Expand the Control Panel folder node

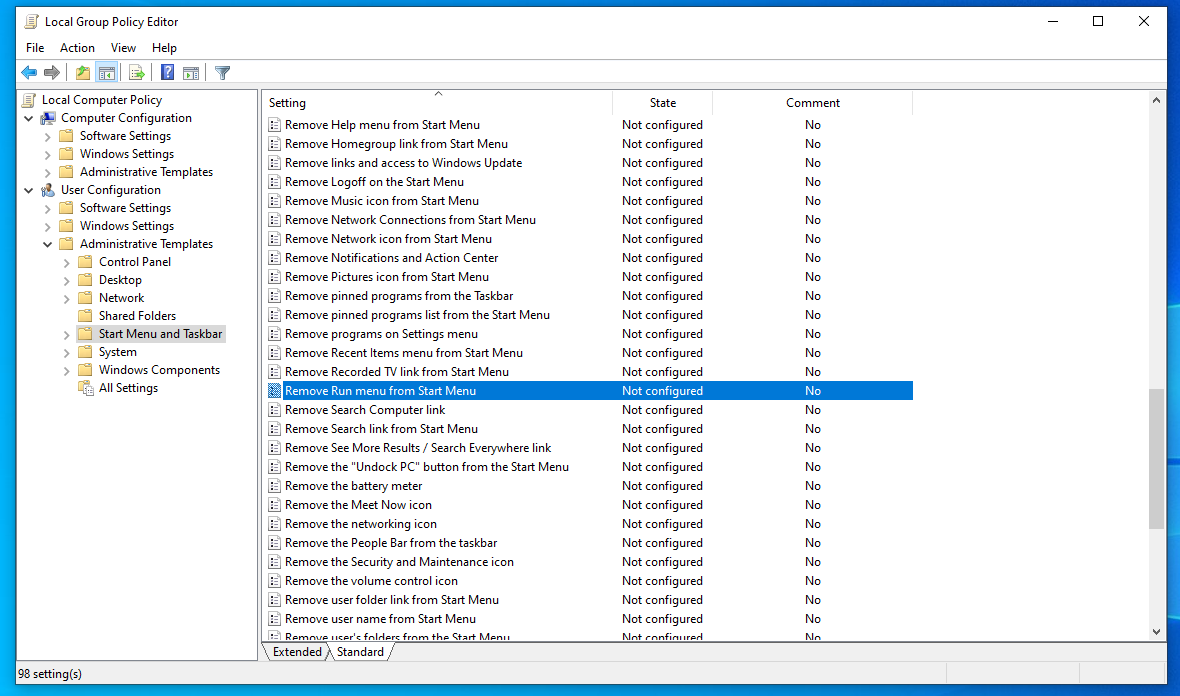point(67,262)
